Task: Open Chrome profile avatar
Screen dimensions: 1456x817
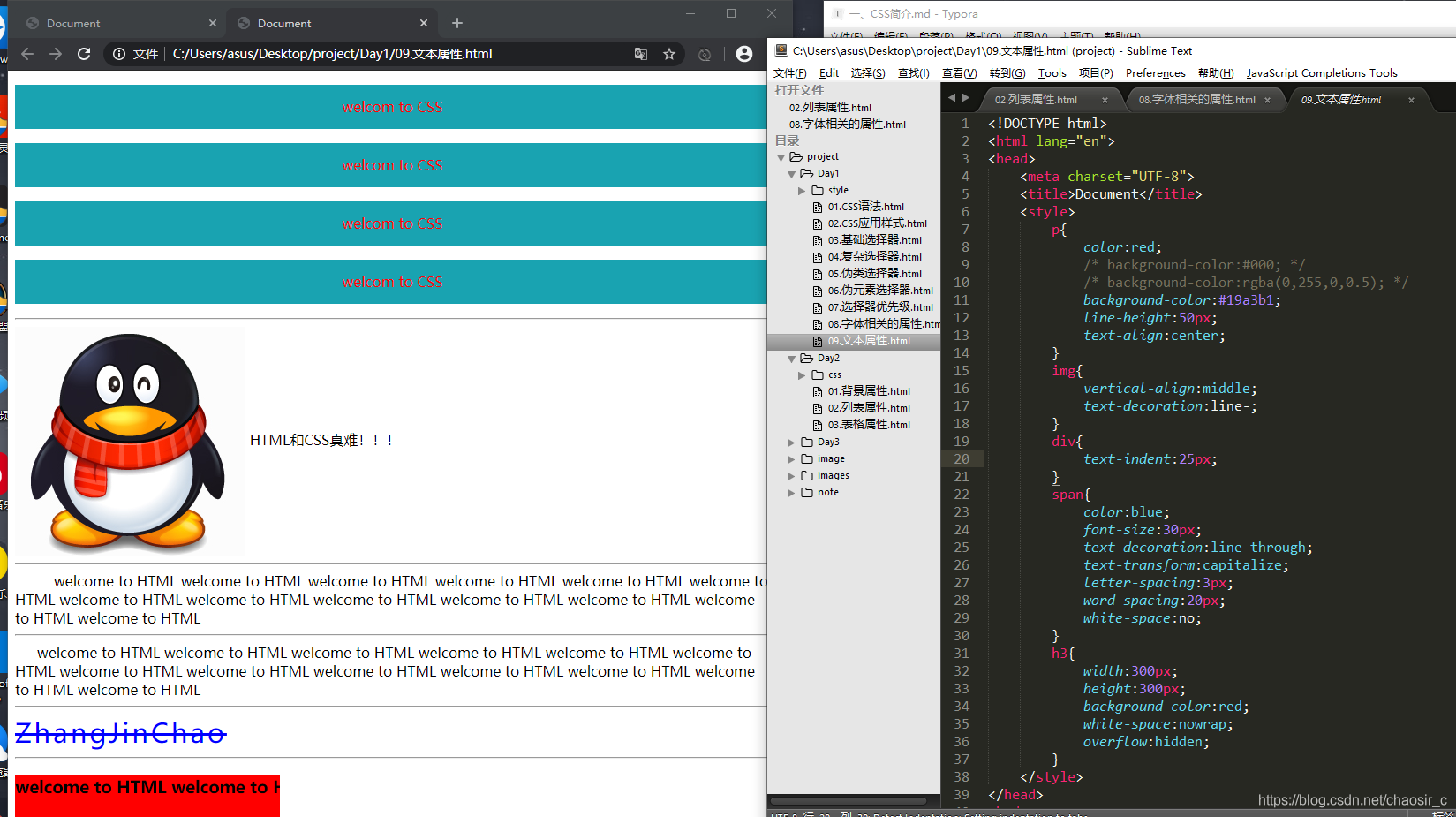Action: point(744,54)
